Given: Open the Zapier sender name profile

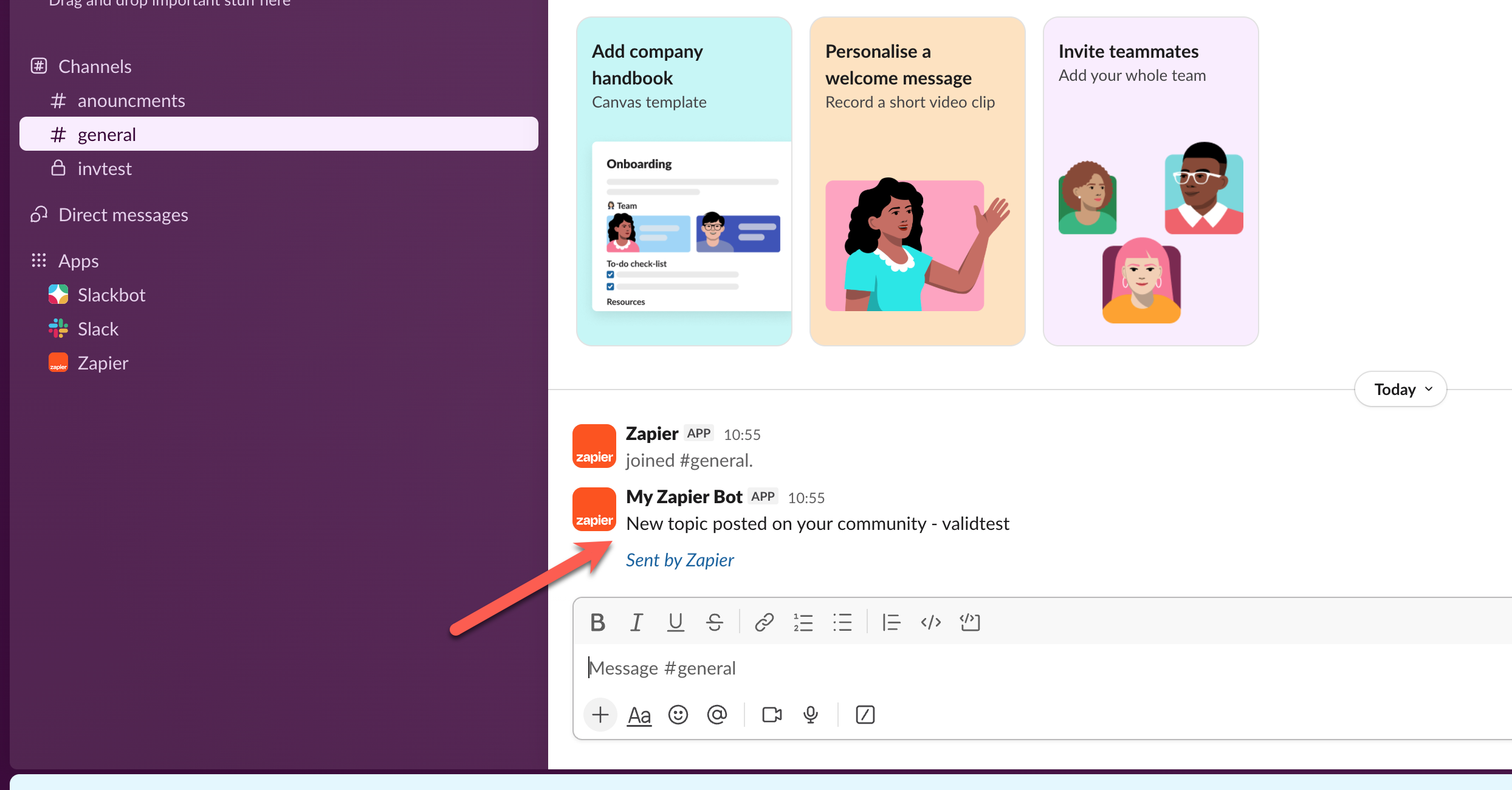Looking at the screenshot, I should coord(651,433).
